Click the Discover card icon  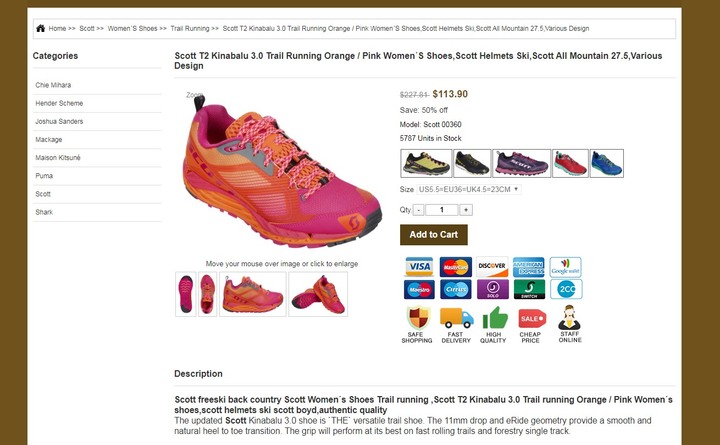pos(492,267)
